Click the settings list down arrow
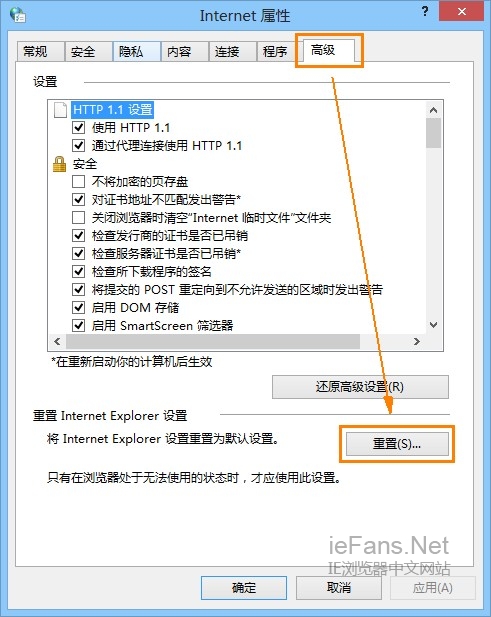This screenshot has height=617, width=491. (x=434, y=325)
